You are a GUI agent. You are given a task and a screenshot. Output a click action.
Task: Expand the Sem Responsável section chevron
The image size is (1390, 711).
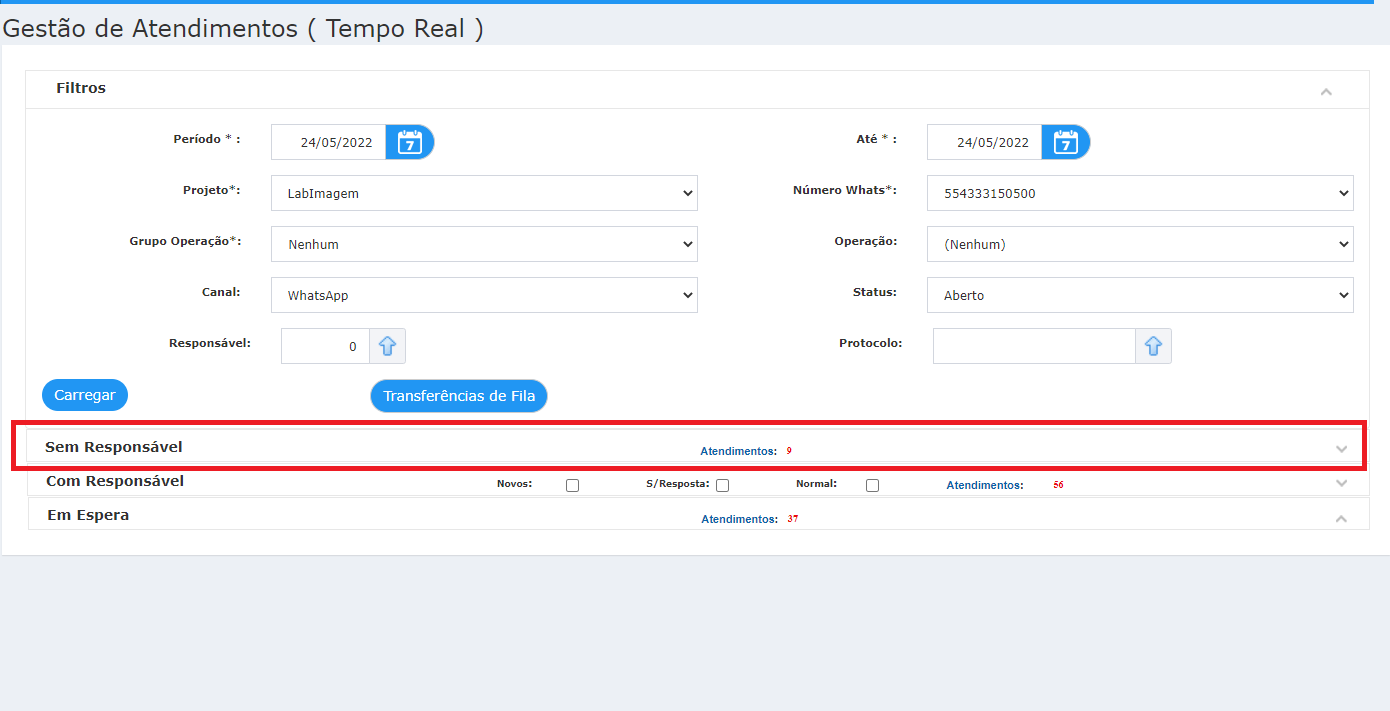[1342, 449]
